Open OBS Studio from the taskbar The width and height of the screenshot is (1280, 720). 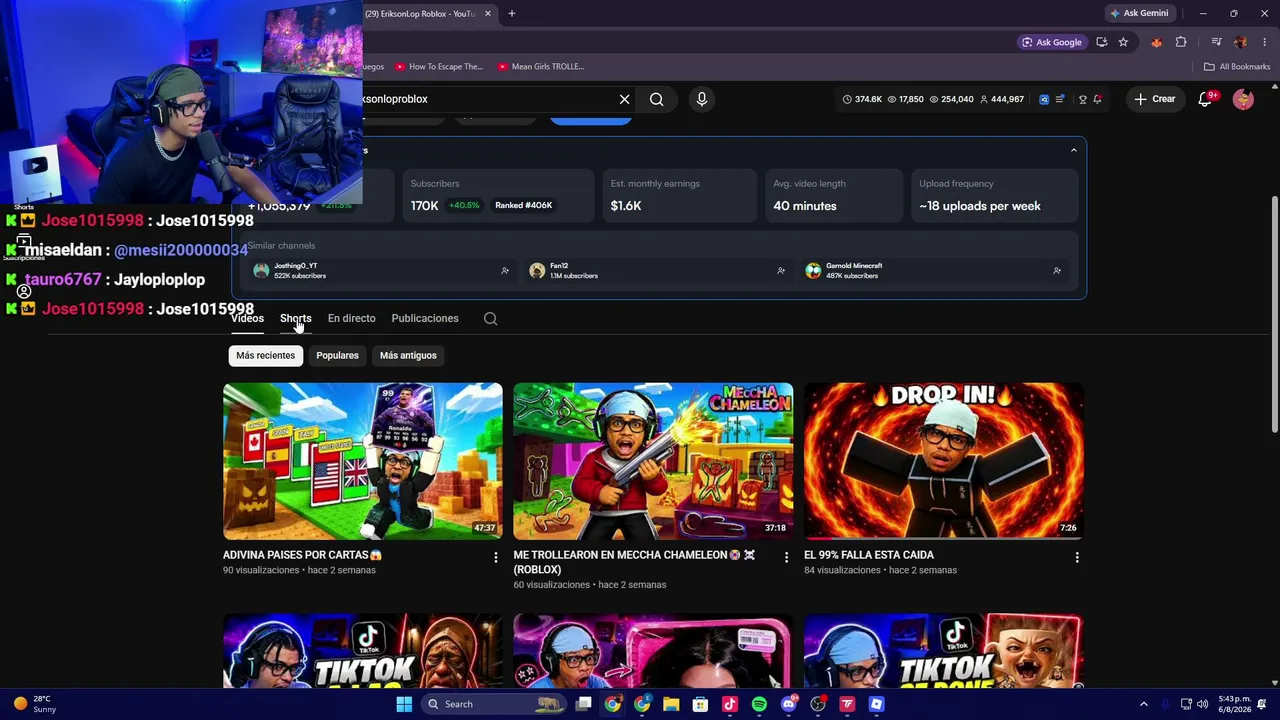(x=818, y=704)
